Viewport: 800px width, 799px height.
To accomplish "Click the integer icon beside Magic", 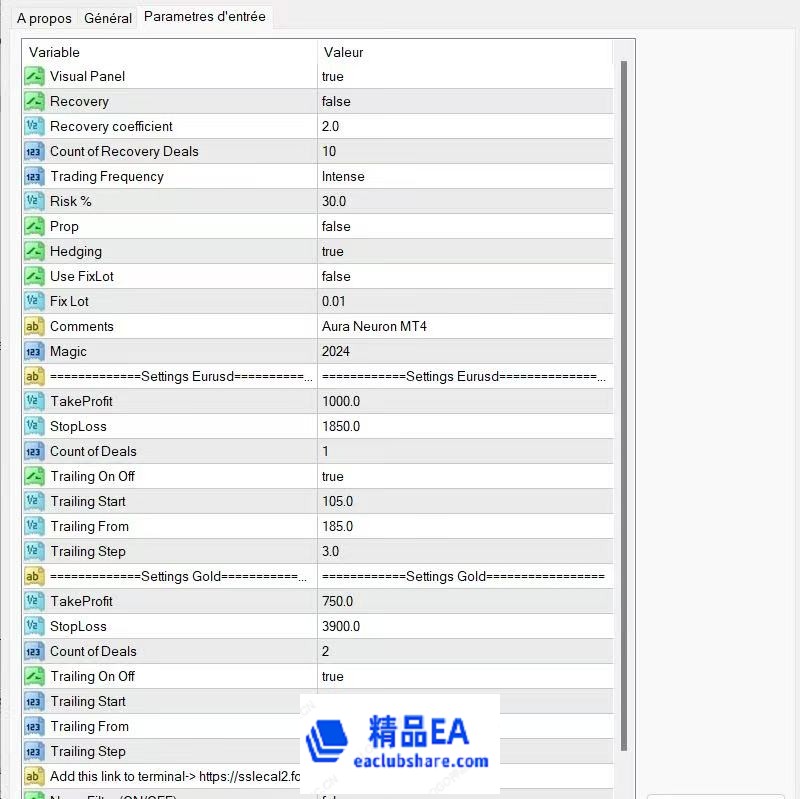I will pos(34,352).
